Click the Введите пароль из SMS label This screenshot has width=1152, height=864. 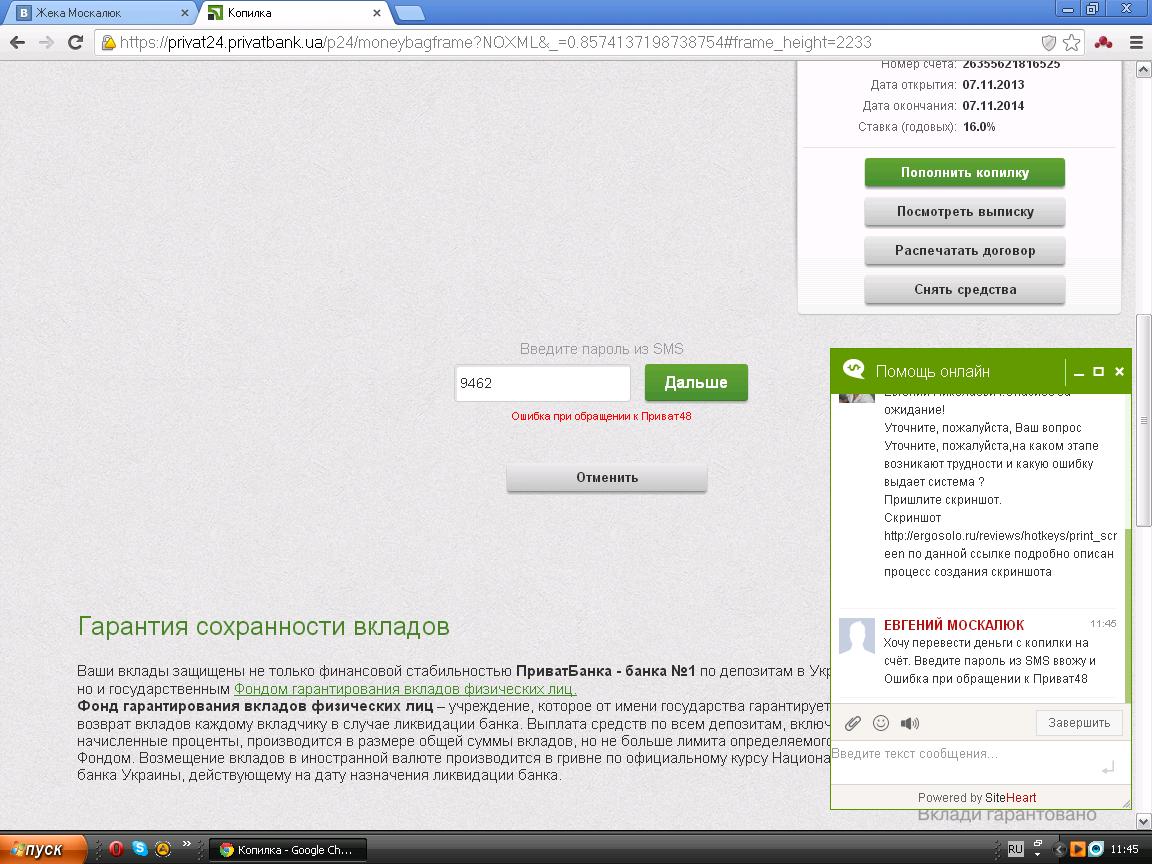coord(601,349)
